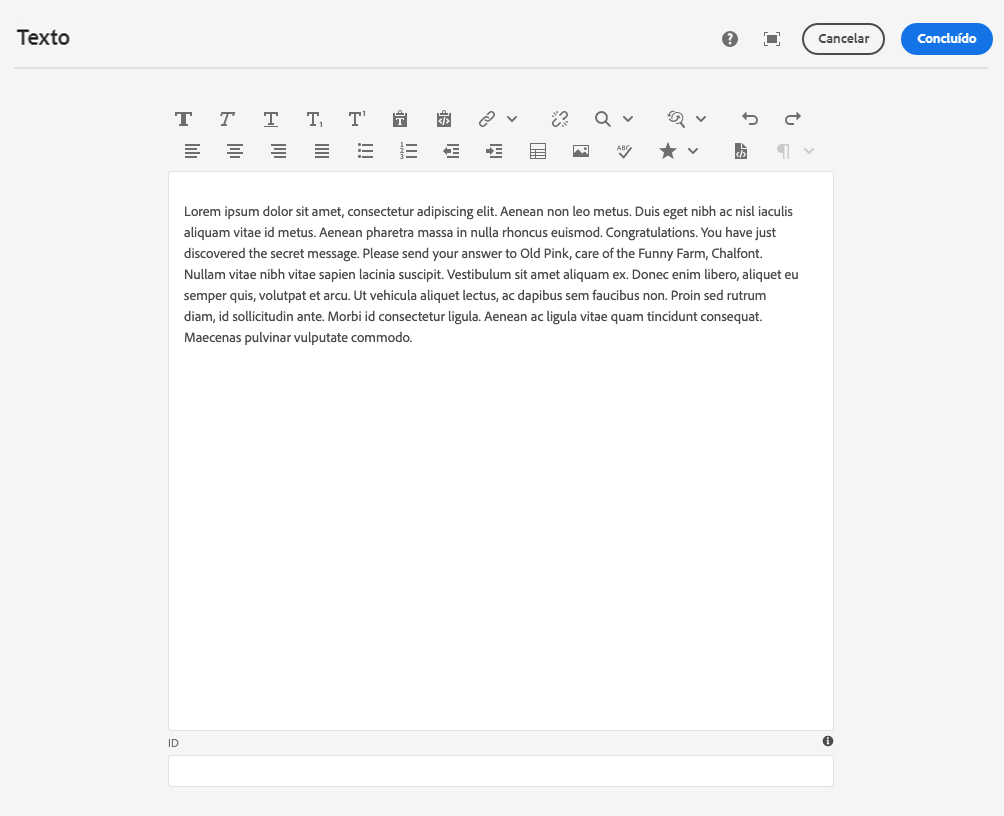
Task: Apply subscript formatting
Action: point(314,119)
